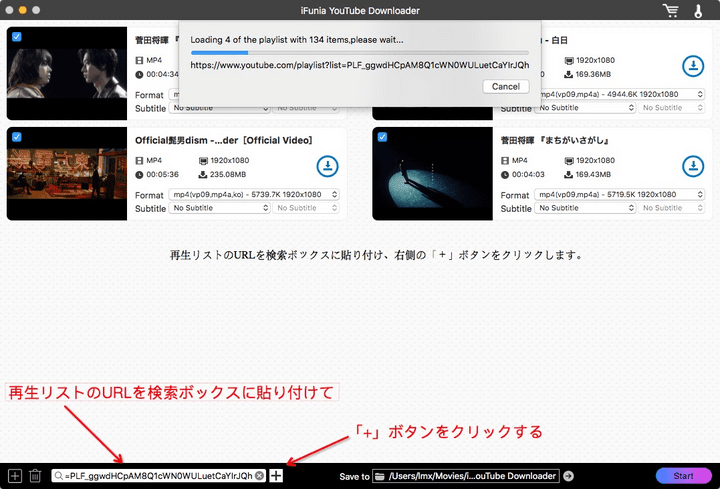Click the folder icon in Save to field

(x=380, y=476)
